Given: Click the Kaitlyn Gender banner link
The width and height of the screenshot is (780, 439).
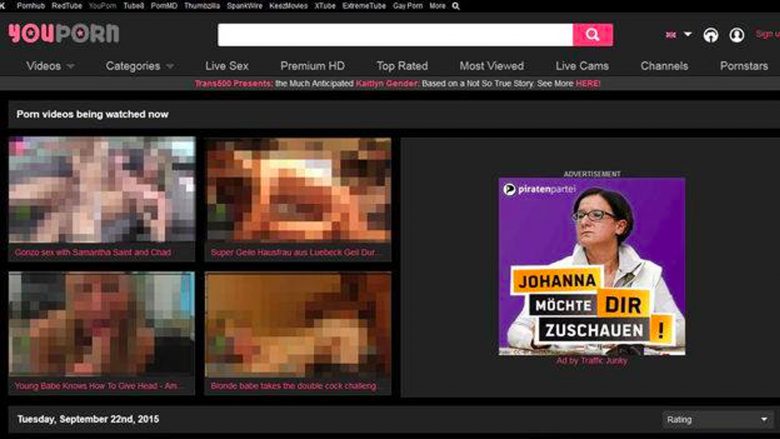Looking at the screenshot, I should coord(388,84).
